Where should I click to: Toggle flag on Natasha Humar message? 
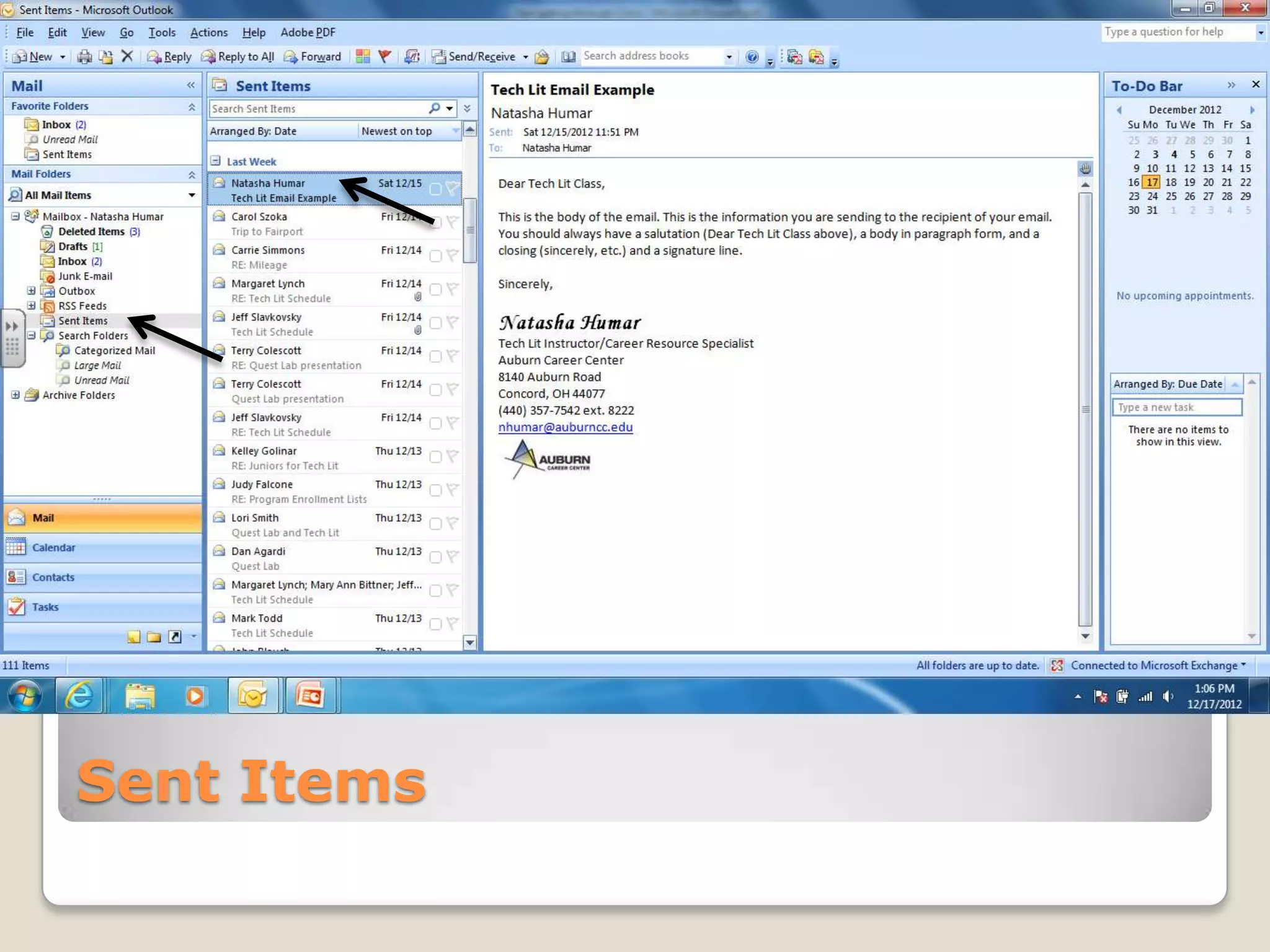point(453,188)
